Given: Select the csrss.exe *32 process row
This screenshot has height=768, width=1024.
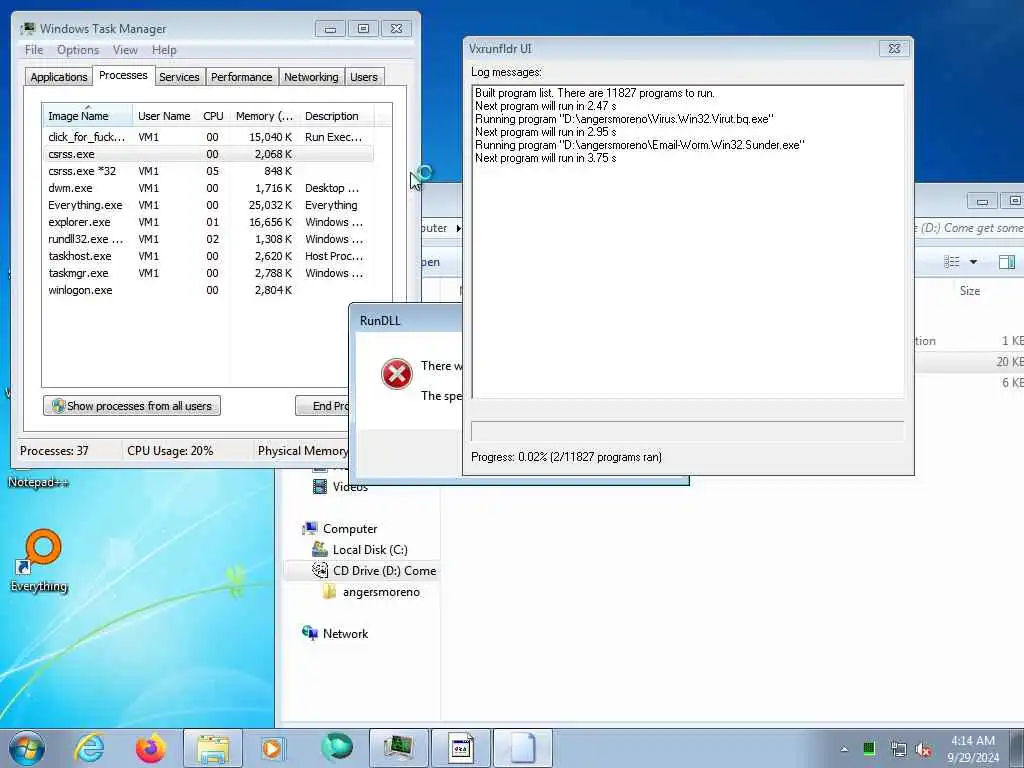Looking at the screenshot, I should click(208, 170).
